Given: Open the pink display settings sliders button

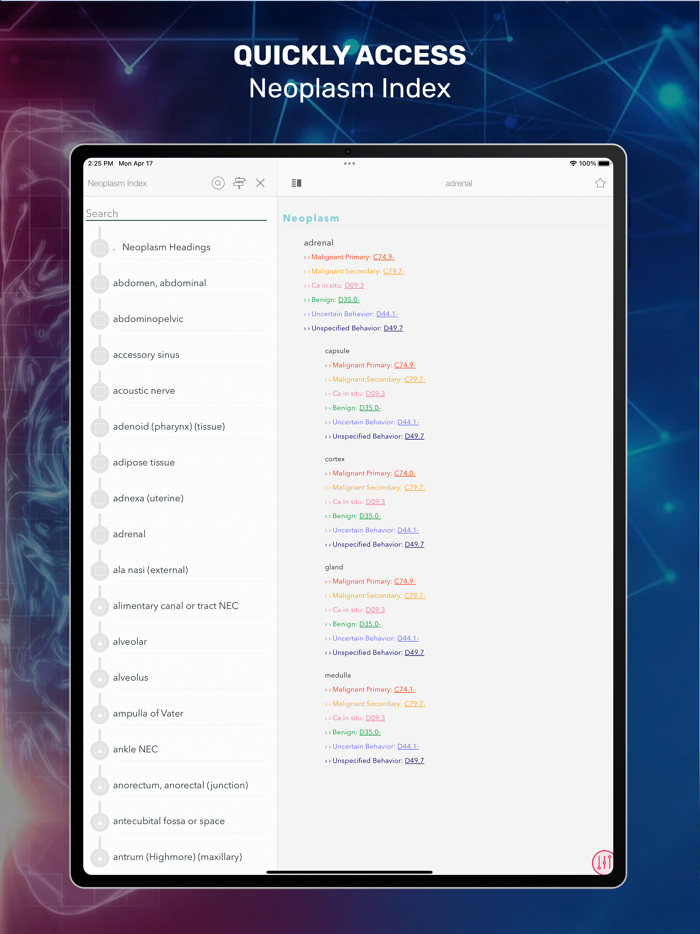Looking at the screenshot, I should click(x=602, y=862).
